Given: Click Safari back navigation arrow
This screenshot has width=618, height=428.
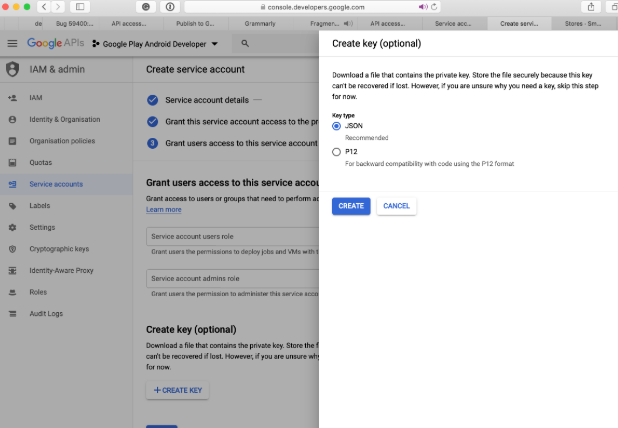Looking at the screenshot, I should (x=44, y=7).
